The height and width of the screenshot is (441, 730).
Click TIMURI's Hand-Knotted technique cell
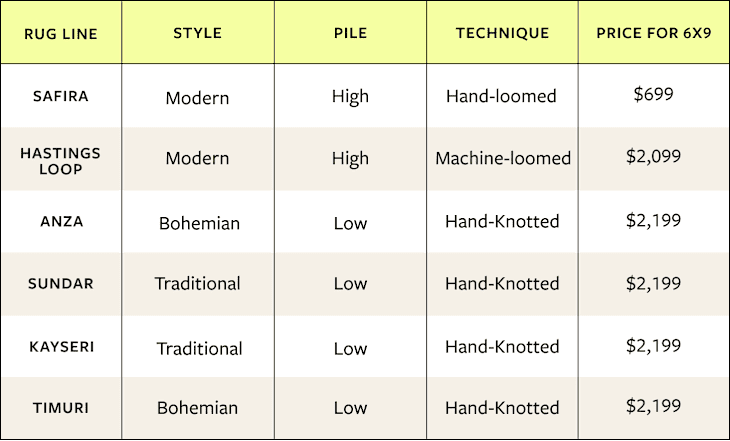tap(502, 408)
